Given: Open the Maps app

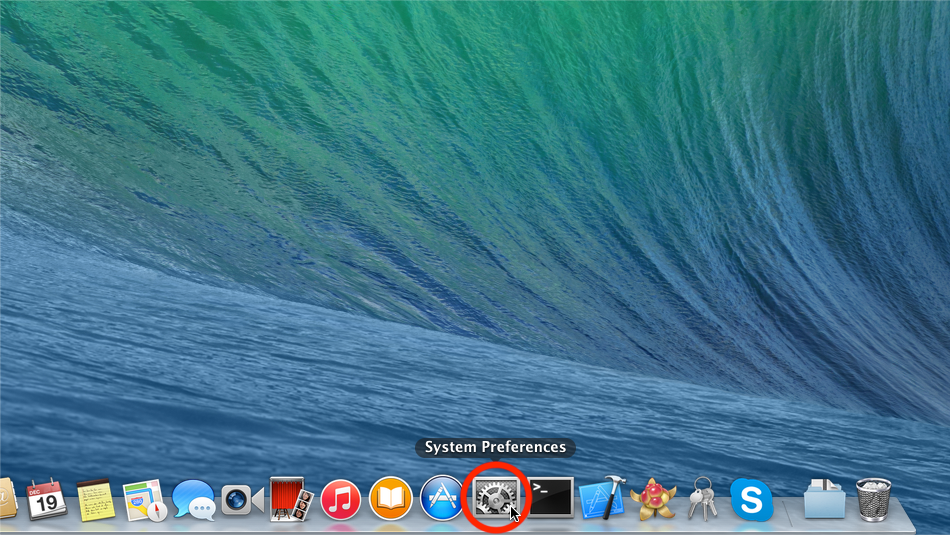Looking at the screenshot, I should [144, 498].
